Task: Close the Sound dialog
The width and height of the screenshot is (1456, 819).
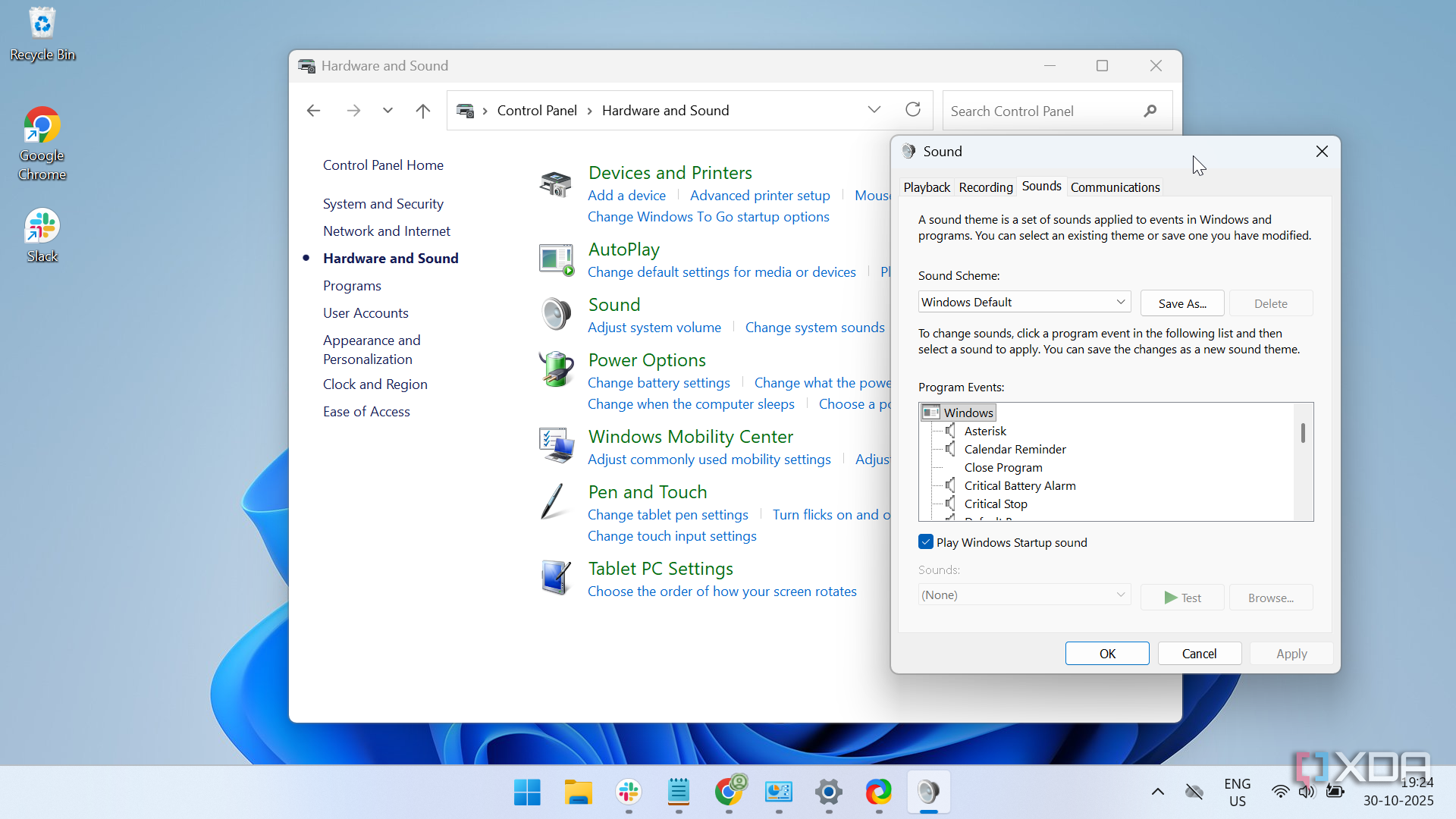Action: coord(1322,152)
